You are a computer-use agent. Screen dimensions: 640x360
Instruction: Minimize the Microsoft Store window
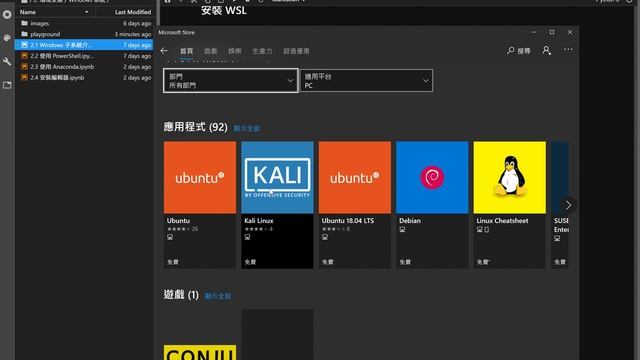click(x=533, y=32)
